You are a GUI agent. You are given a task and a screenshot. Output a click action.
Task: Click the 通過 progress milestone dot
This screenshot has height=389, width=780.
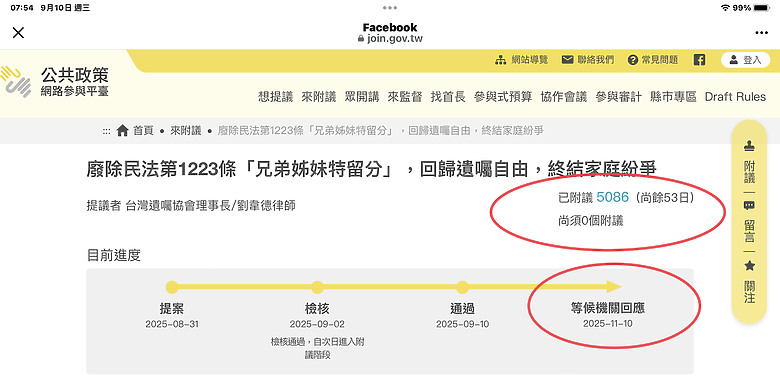pos(462,287)
